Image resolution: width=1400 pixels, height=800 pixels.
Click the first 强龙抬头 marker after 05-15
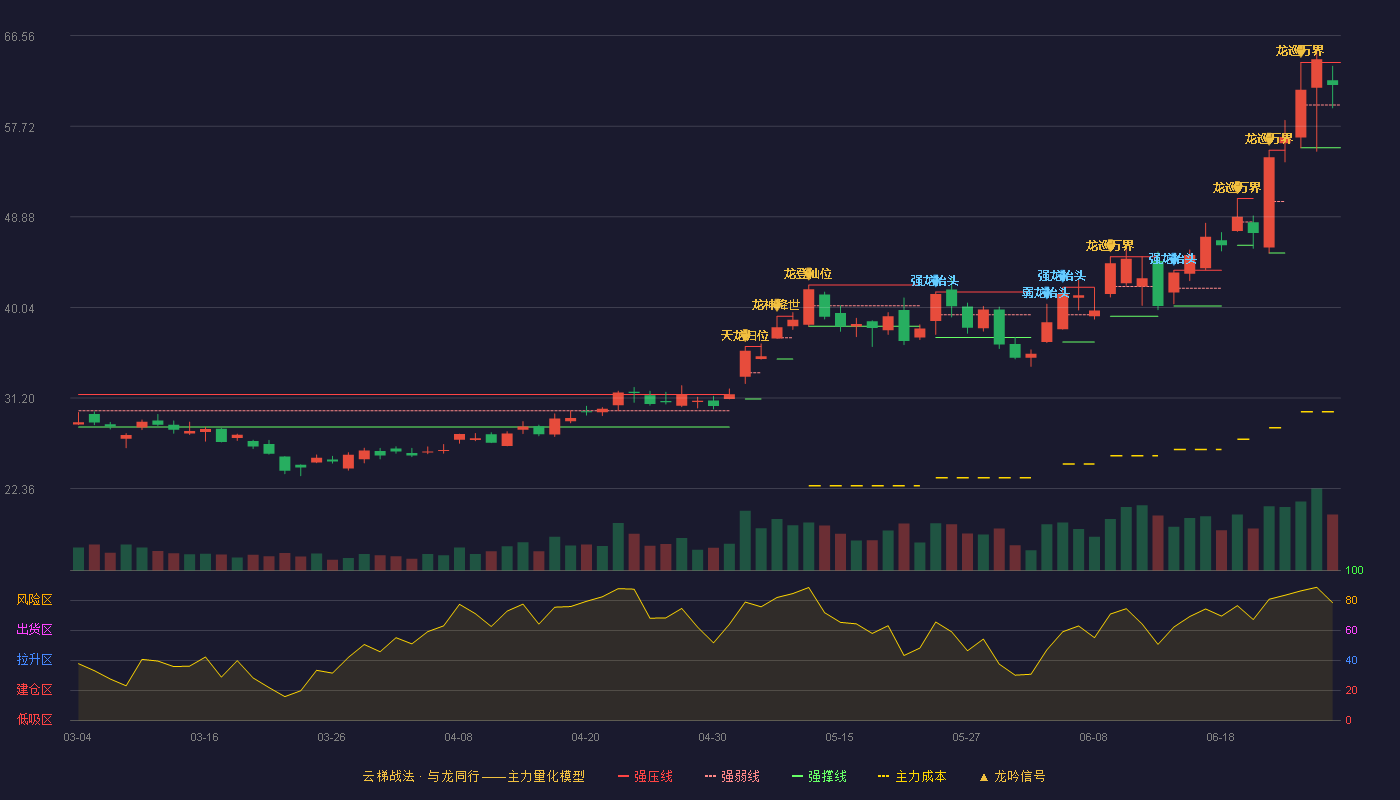point(935,280)
